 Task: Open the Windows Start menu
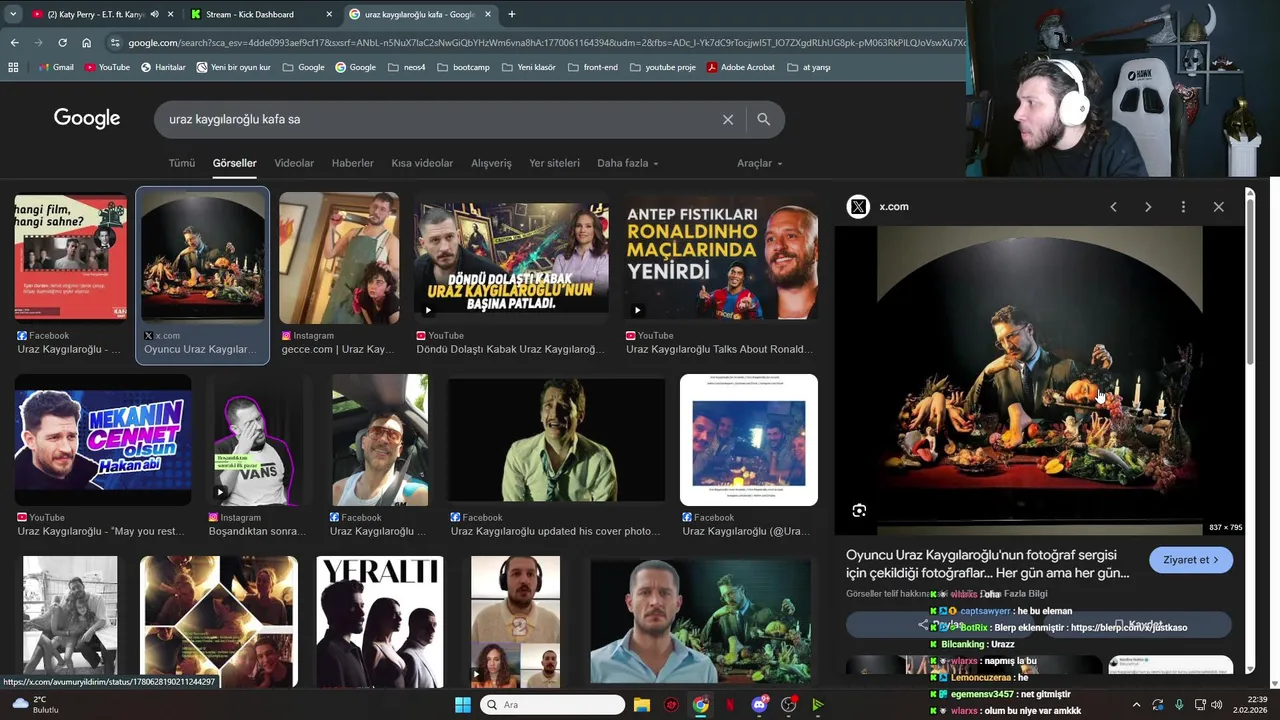click(463, 705)
